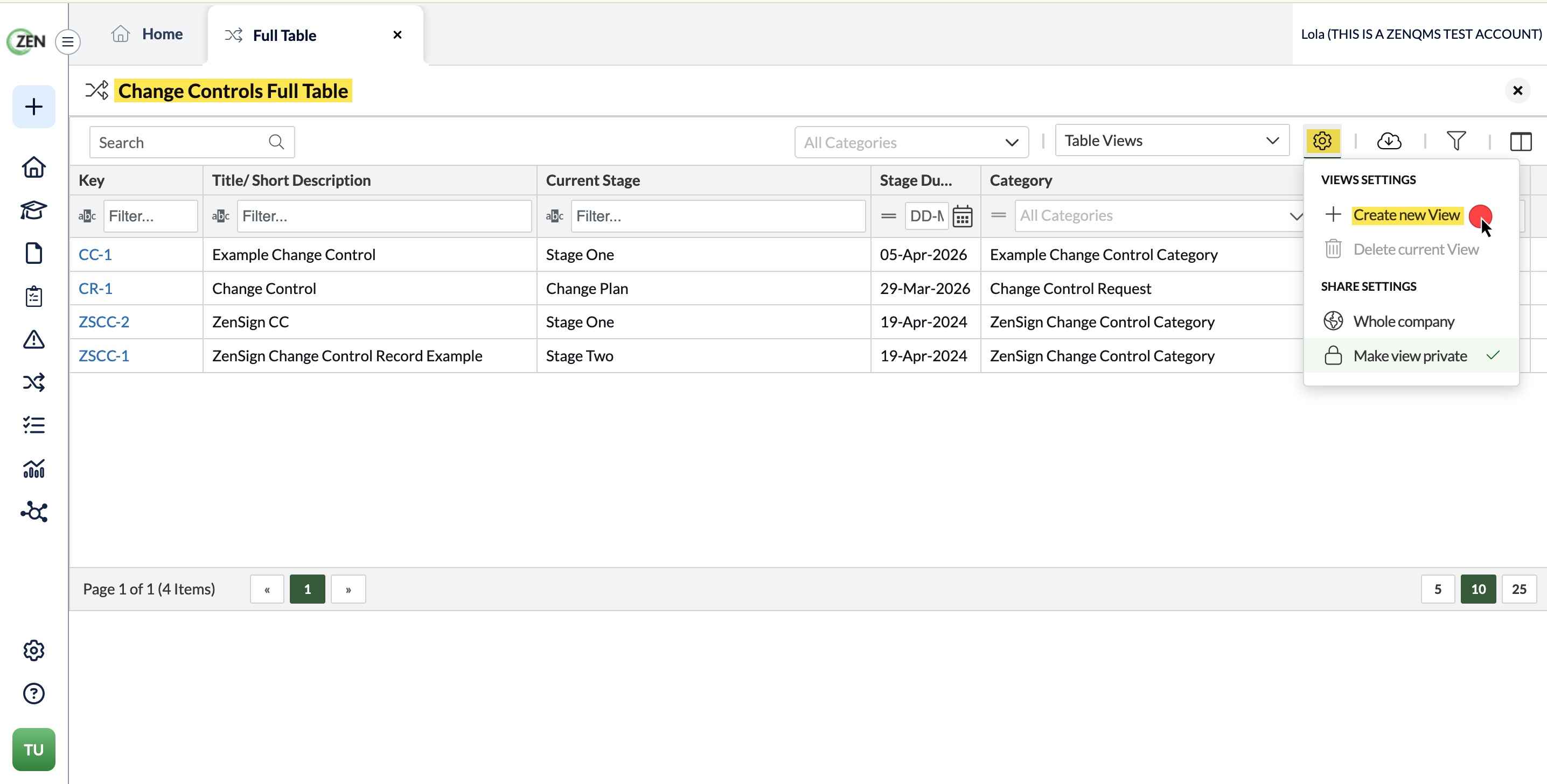This screenshot has width=1547, height=784.
Task: Open the checklist tasks icon in sidebar
Action: pos(33,425)
